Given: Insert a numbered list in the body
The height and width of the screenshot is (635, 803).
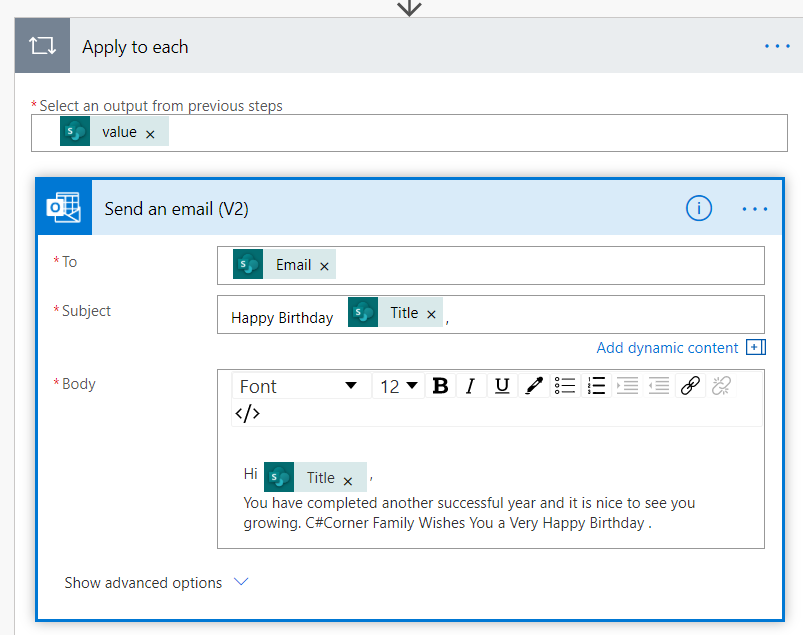Looking at the screenshot, I should tap(596, 385).
